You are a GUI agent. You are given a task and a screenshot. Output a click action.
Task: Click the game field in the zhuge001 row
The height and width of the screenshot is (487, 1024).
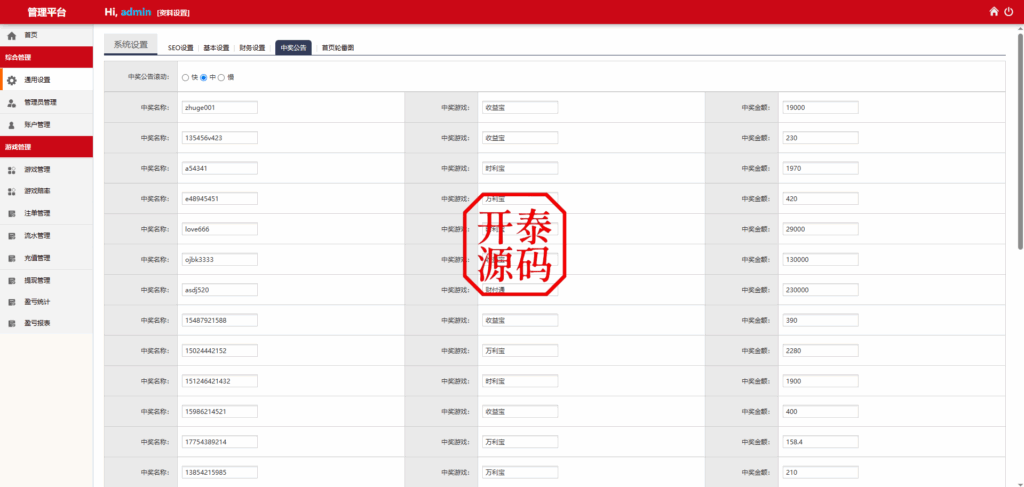pos(520,108)
